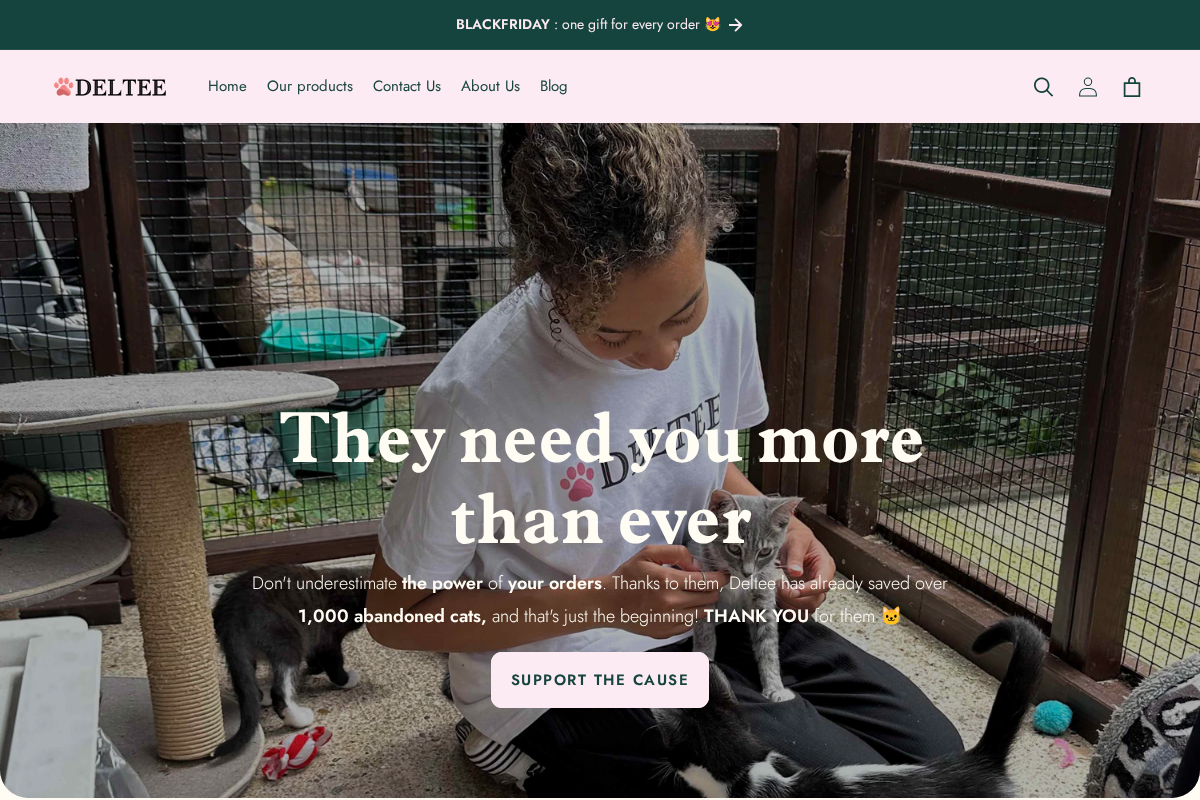Viewport: 1200px width, 800px height.
Task: Click the arrow in the announcement bar
Action: click(735, 25)
